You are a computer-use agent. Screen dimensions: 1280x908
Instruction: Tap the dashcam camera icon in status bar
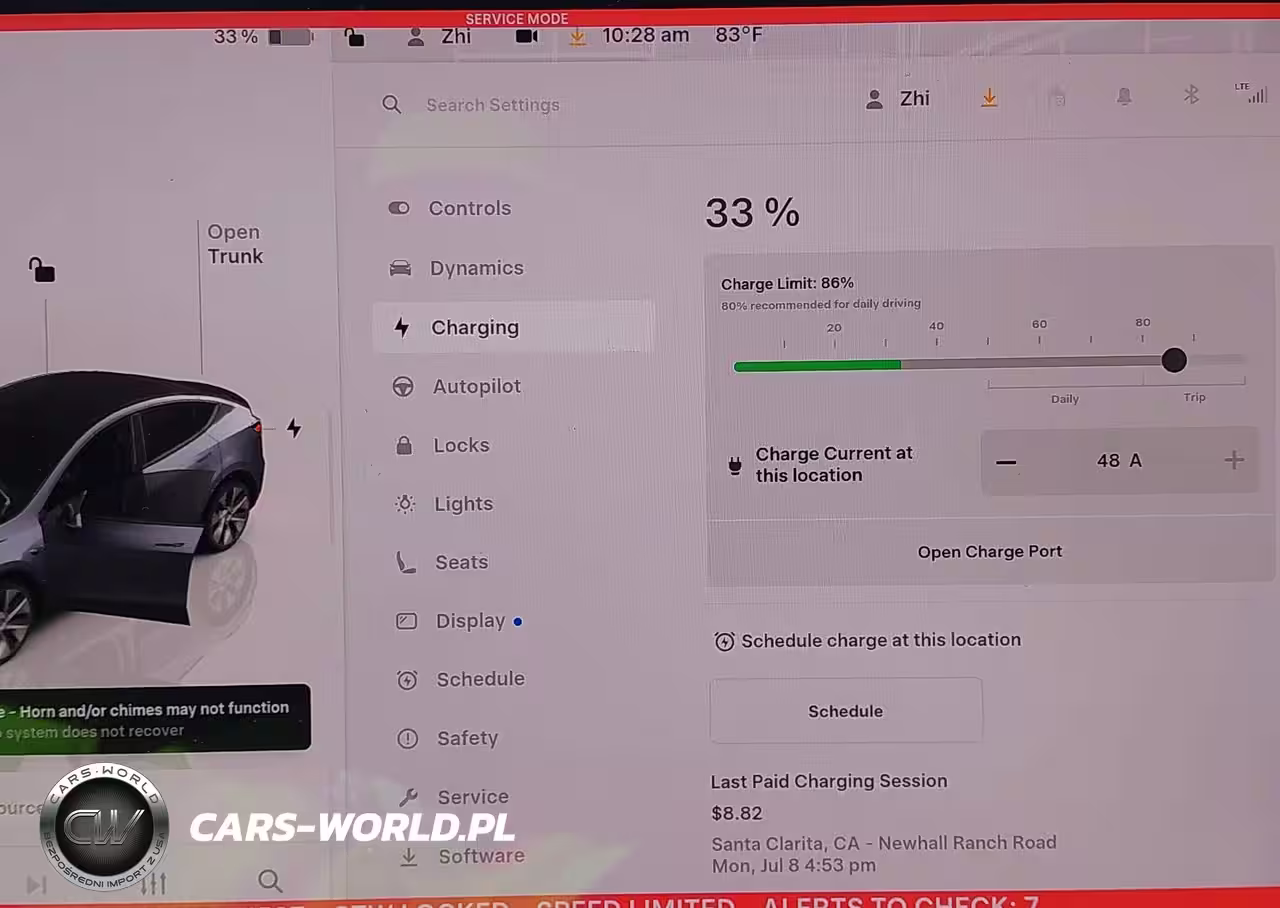[526, 36]
